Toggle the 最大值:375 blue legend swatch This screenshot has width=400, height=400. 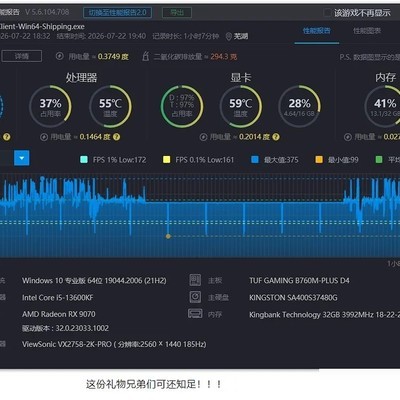pos(255,160)
